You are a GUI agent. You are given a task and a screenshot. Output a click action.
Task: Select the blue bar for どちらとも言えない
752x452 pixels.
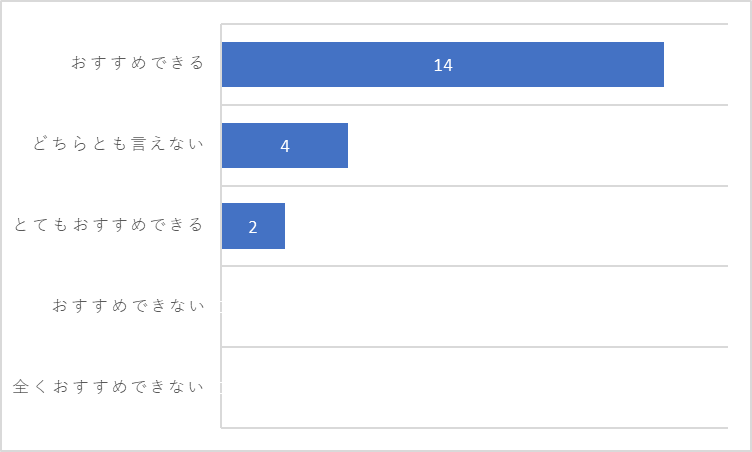(285, 145)
